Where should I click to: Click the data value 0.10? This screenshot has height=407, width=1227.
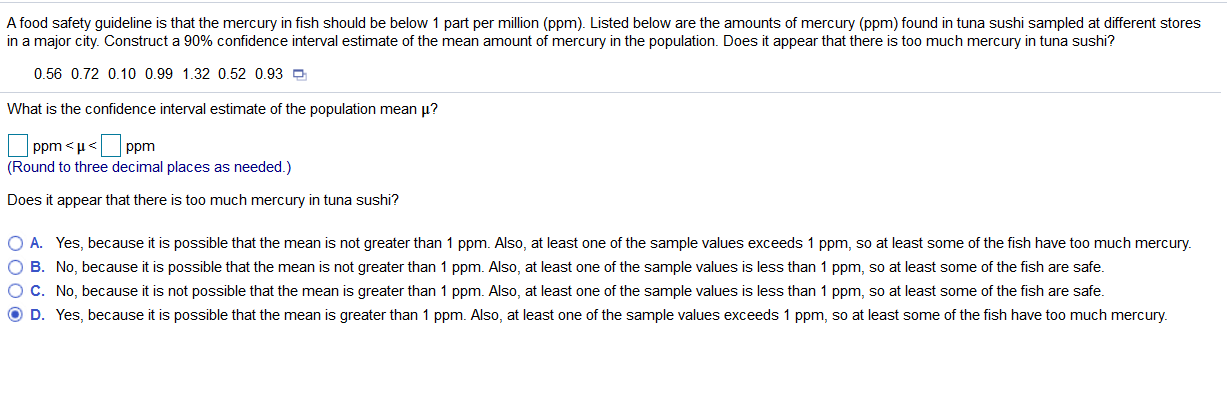[122, 74]
